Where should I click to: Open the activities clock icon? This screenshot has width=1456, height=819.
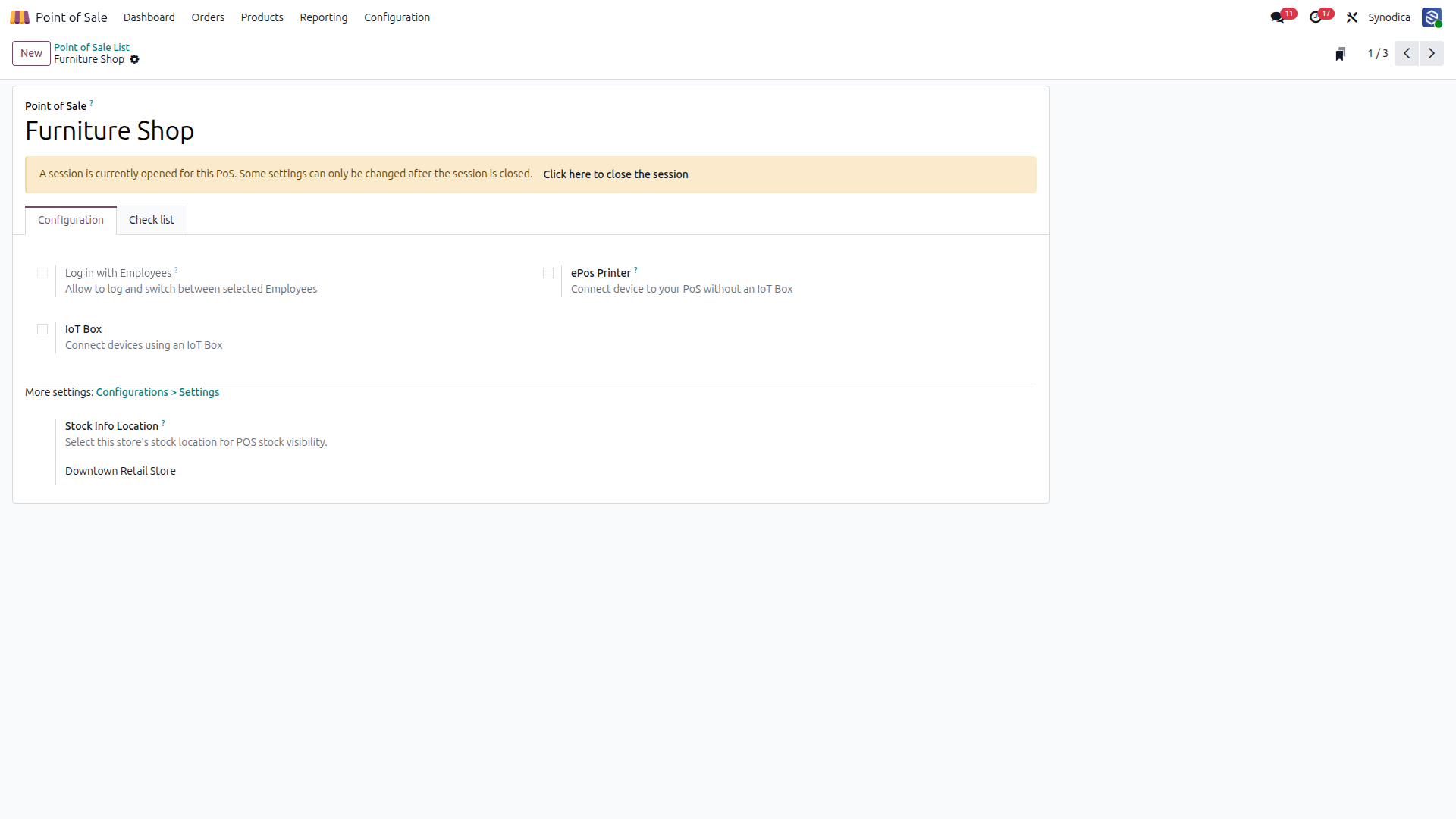click(x=1316, y=17)
